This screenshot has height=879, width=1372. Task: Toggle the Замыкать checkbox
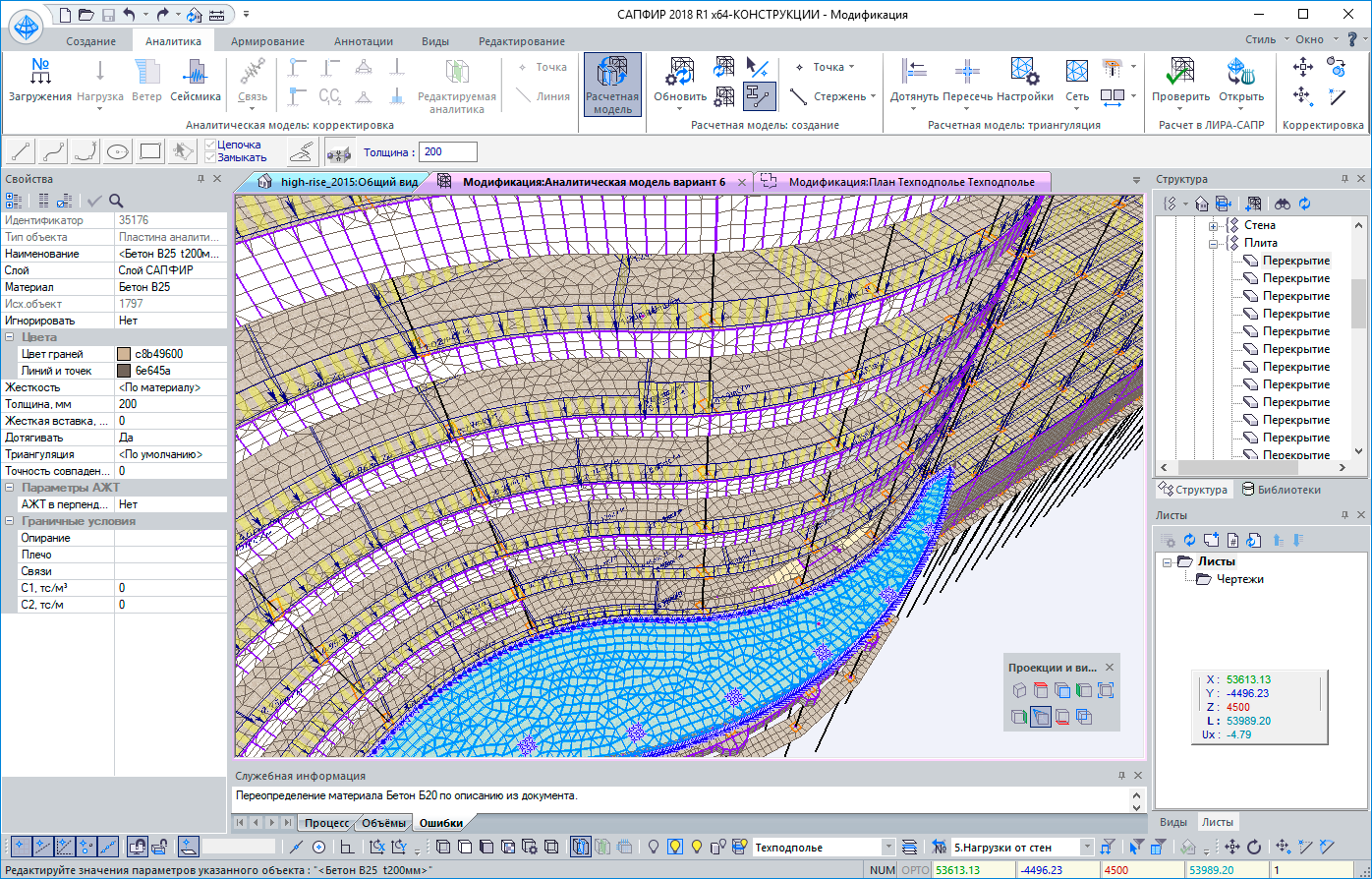210,157
